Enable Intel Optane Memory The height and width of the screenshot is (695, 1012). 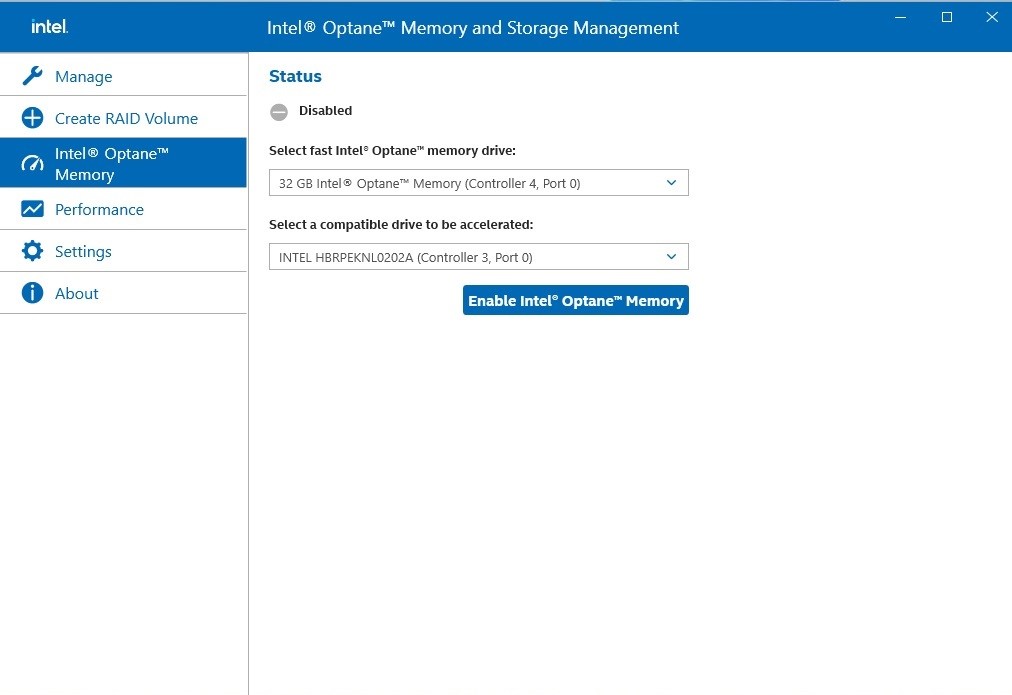[575, 300]
